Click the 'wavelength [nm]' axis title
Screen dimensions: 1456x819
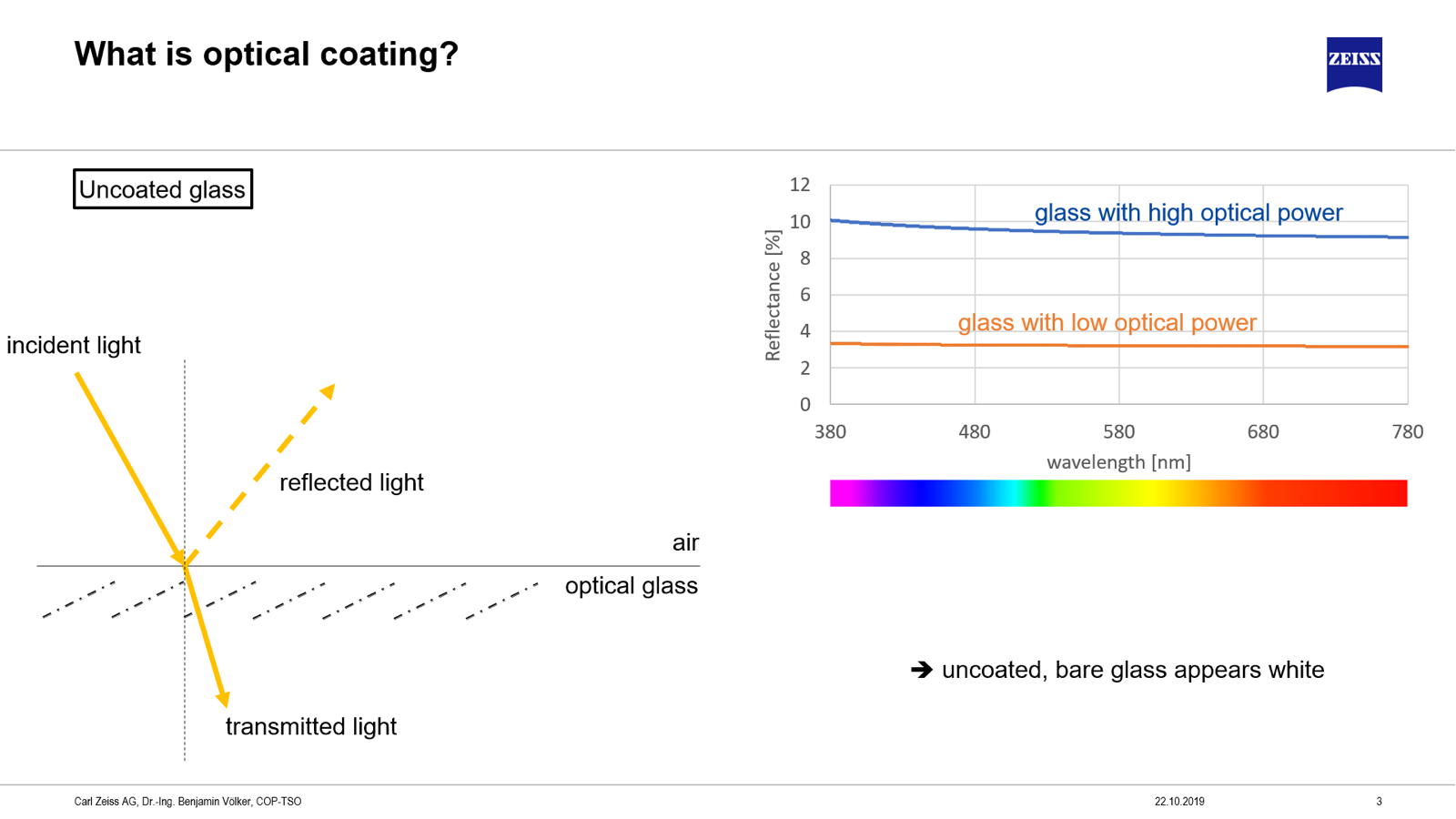tap(1118, 462)
